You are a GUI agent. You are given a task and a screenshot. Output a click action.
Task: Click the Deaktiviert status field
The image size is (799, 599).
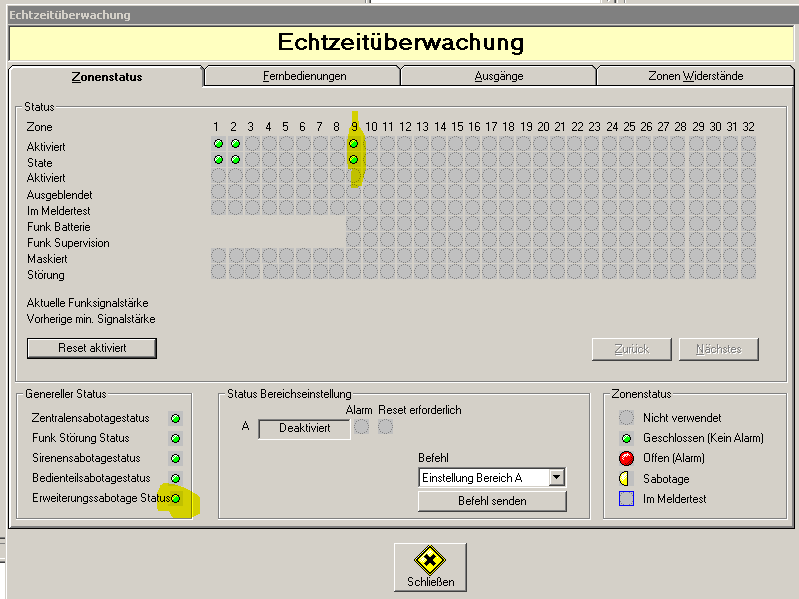(x=305, y=429)
